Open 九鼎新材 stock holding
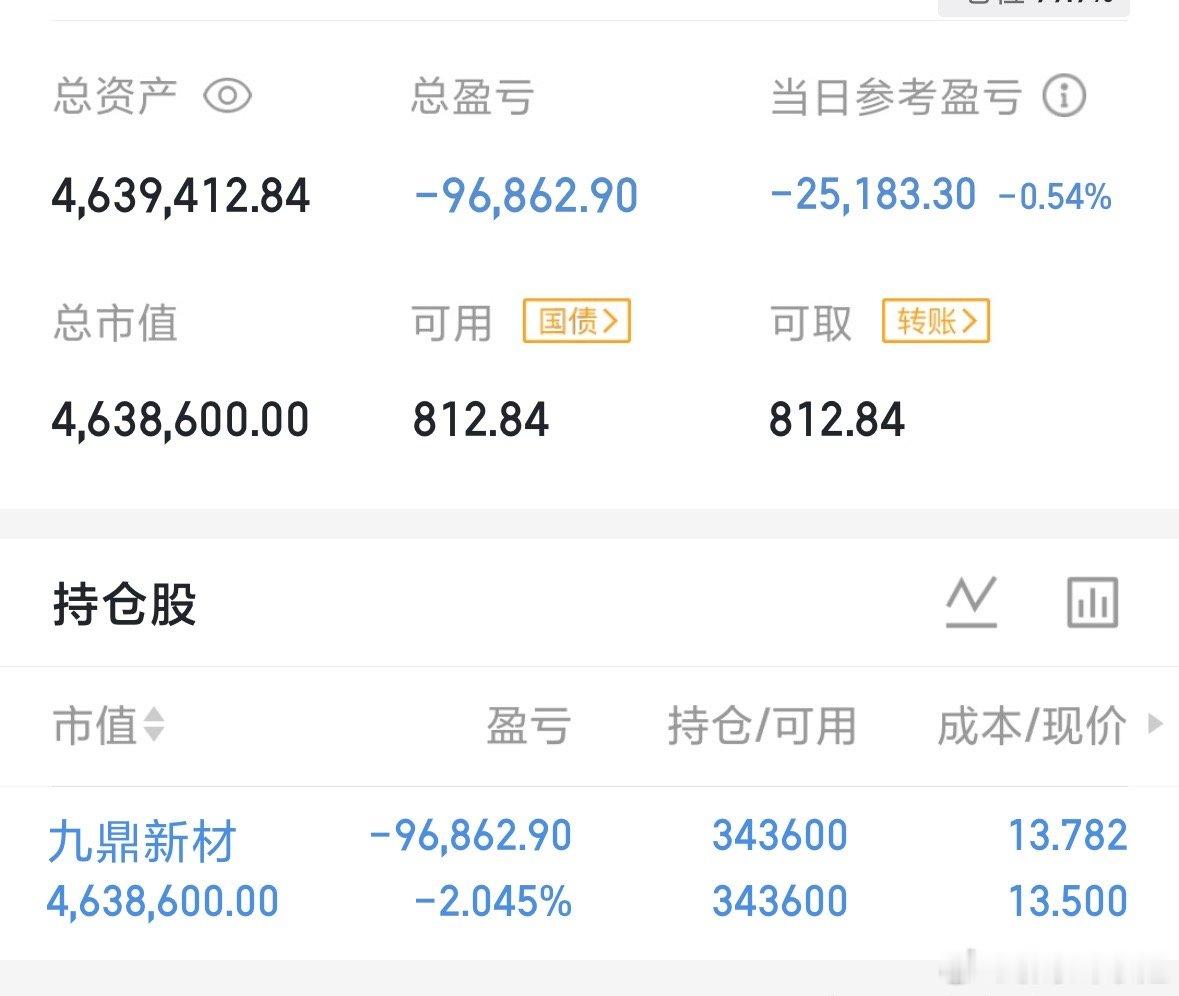The height and width of the screenshot is (996, 1179). [142, 842]
